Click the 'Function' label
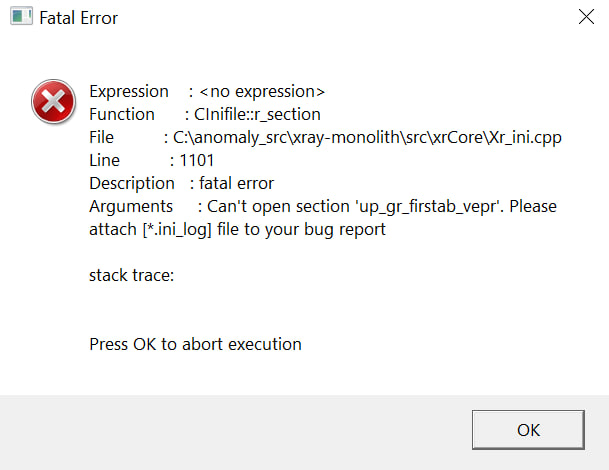The image size is (609, 470). pyautogui.click(x=122, y=114)
